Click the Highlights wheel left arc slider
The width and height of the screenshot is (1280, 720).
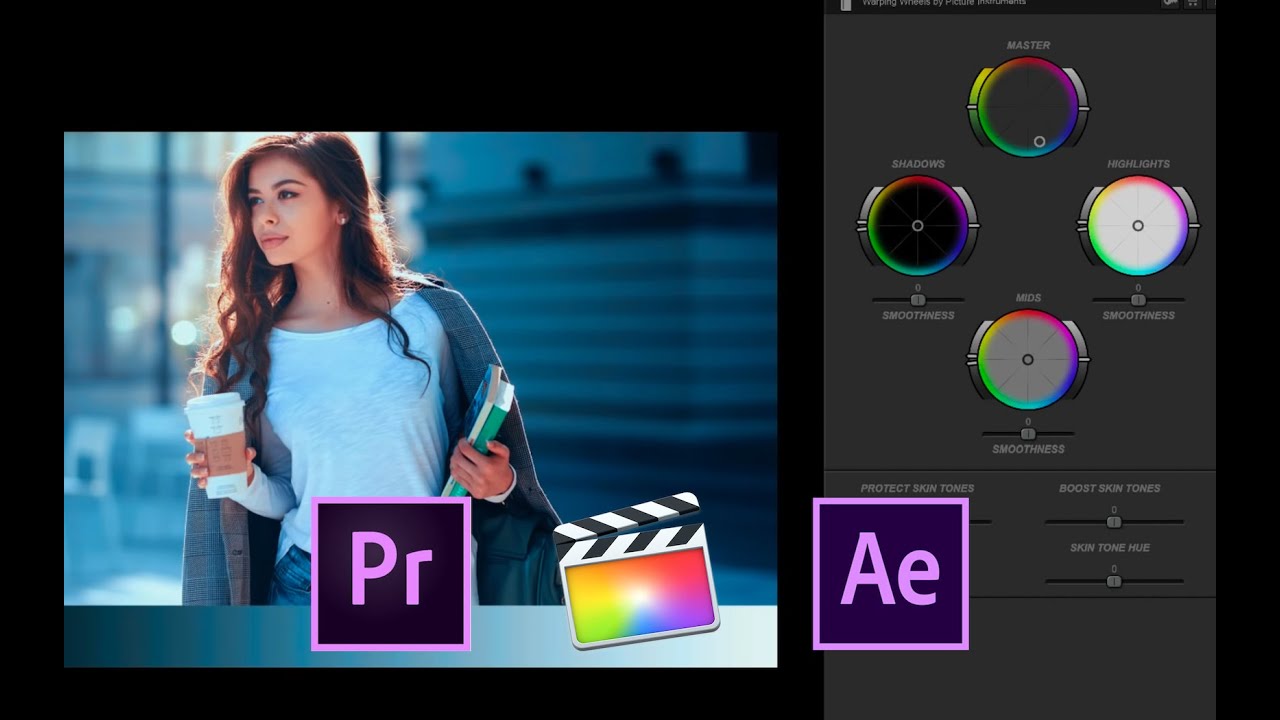click(1082, 226)
